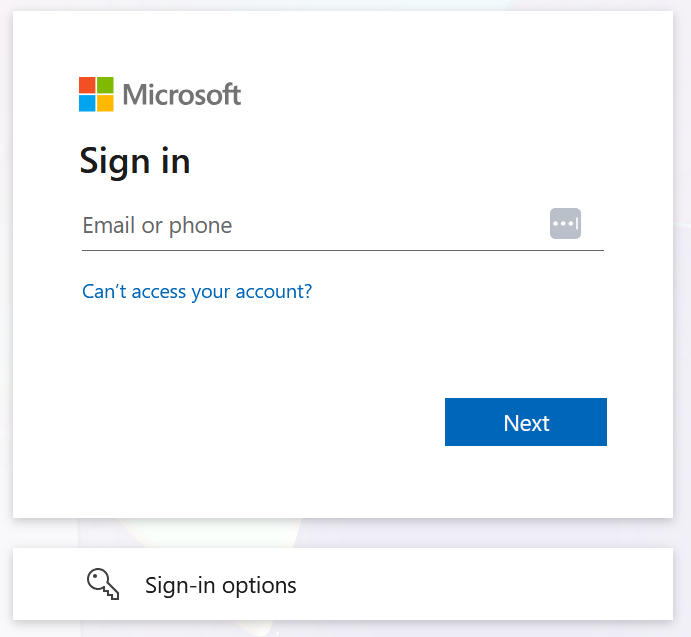This screenshot has width=691, height=637.
Task: Click the password manager autofill icon
Action: (x=565, y=224)
